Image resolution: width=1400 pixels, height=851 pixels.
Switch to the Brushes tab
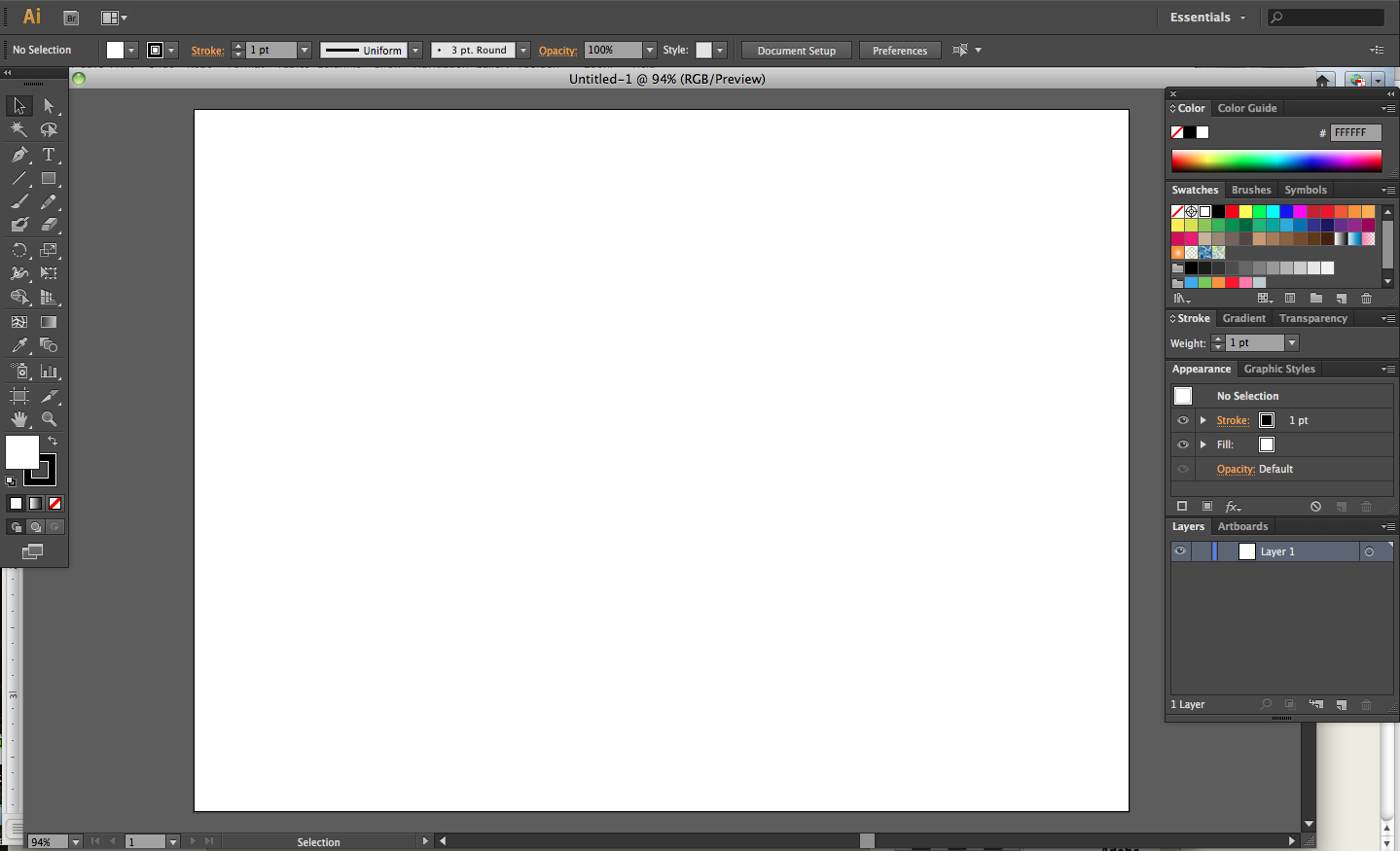pos(1251,190)
